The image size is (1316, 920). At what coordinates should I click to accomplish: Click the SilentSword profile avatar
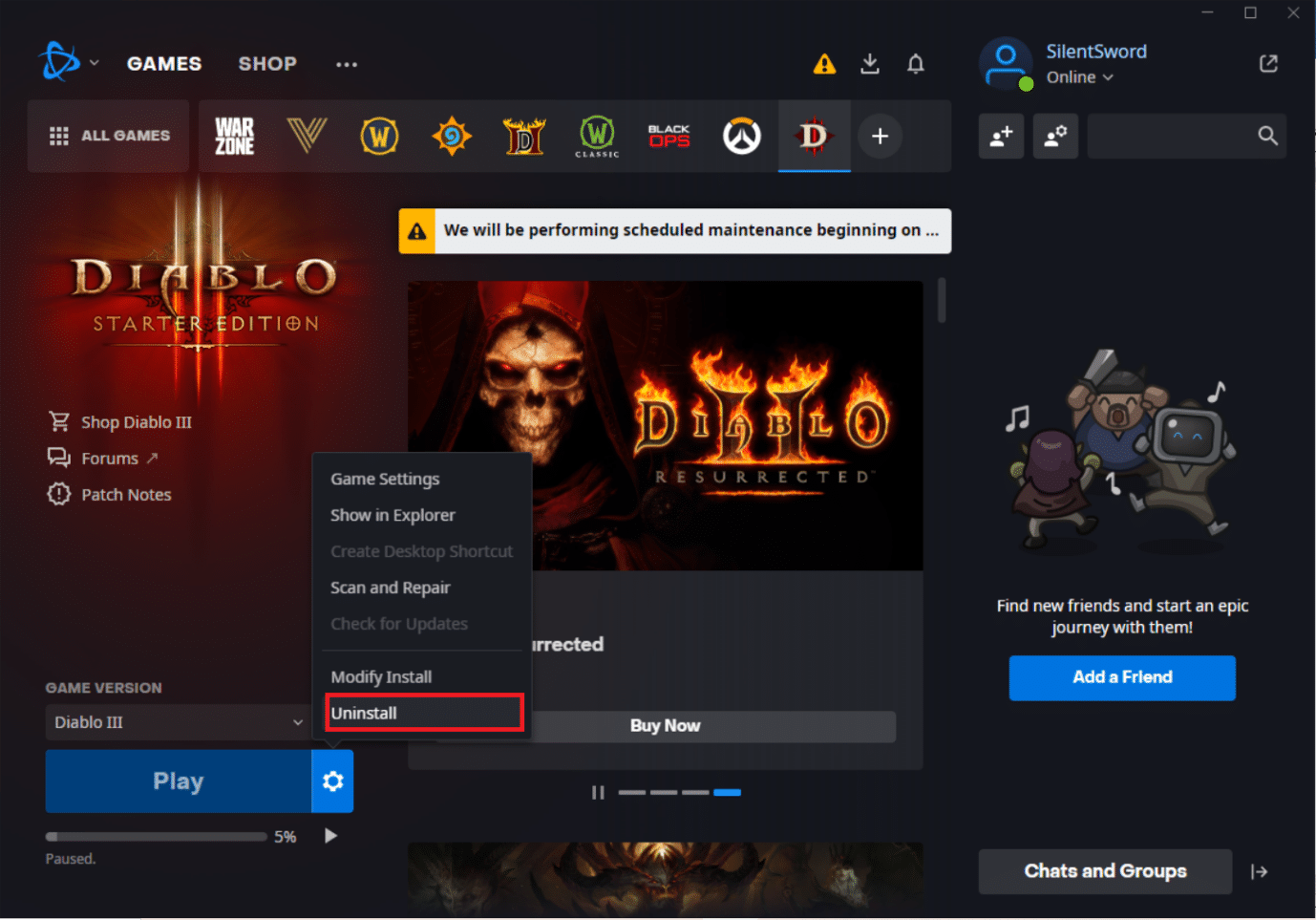coord(1006,63)
